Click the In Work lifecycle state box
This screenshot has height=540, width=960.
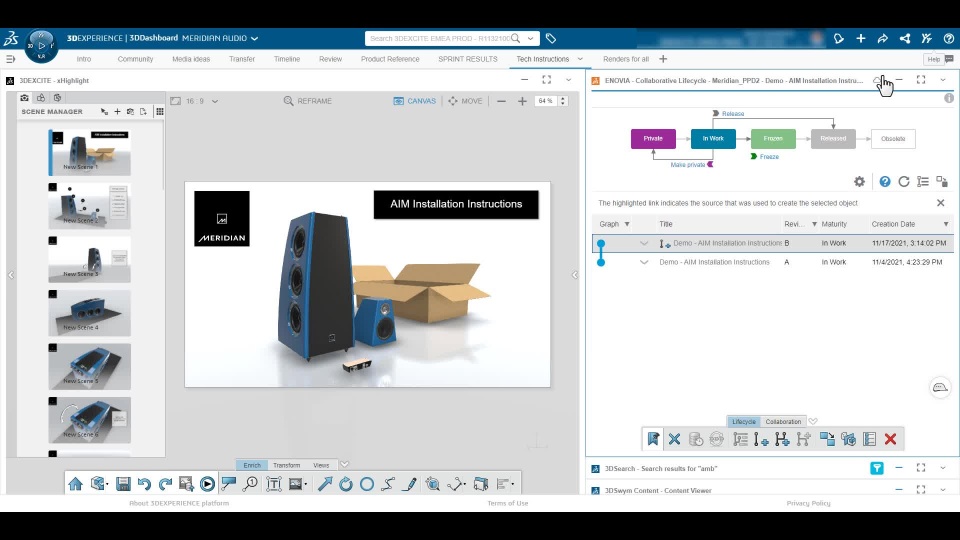(x=713, y=138)
